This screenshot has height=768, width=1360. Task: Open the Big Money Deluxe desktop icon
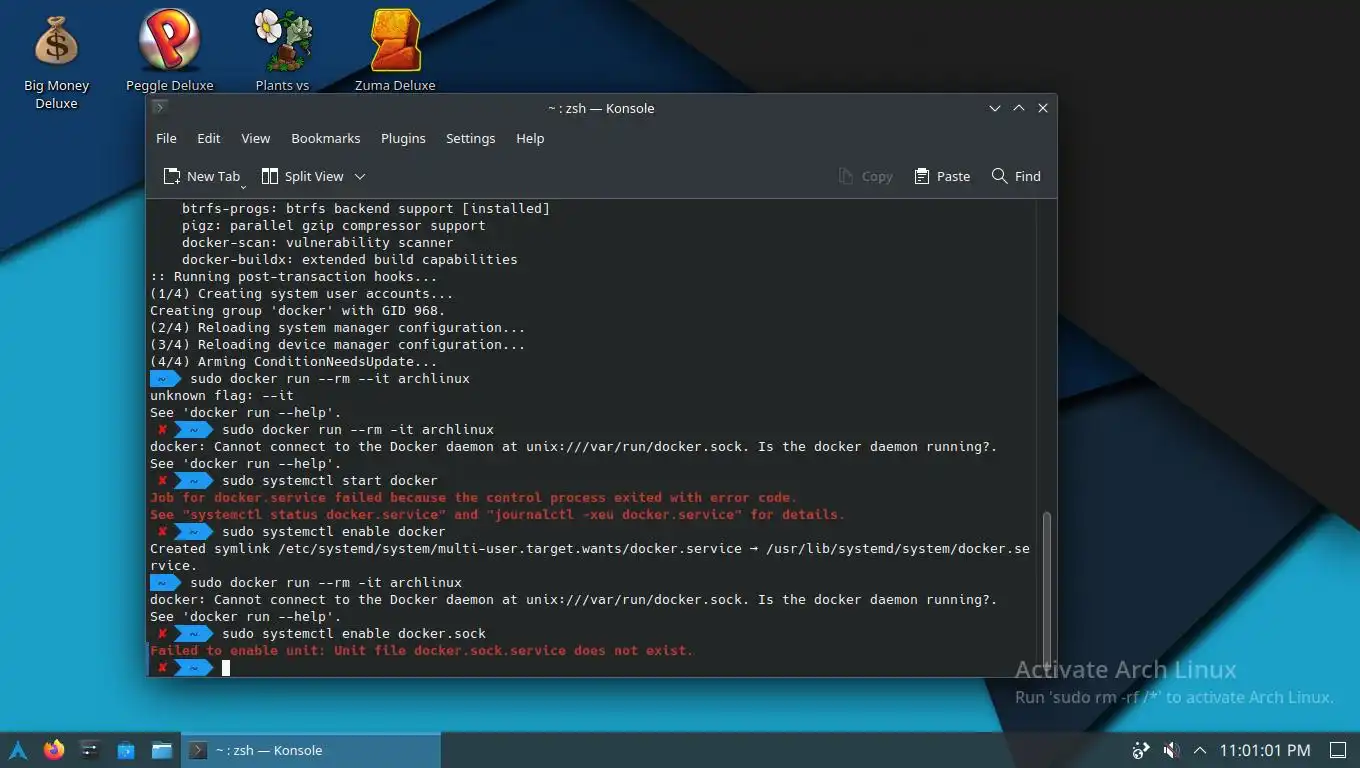[x=56, y=61]
